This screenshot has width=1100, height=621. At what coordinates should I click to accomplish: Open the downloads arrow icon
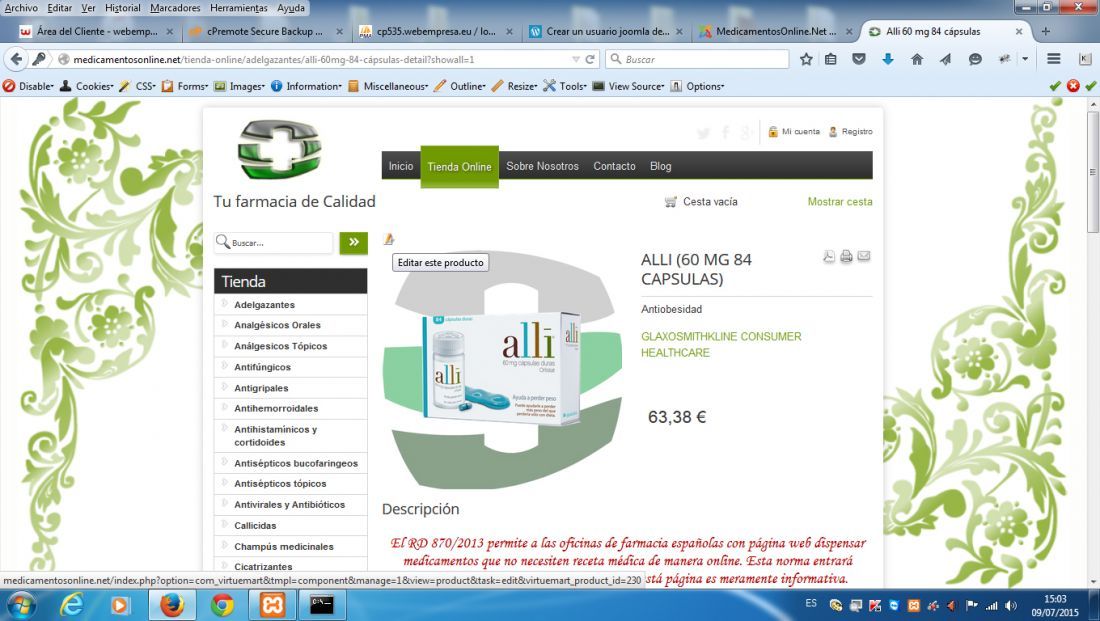[887, 60]
